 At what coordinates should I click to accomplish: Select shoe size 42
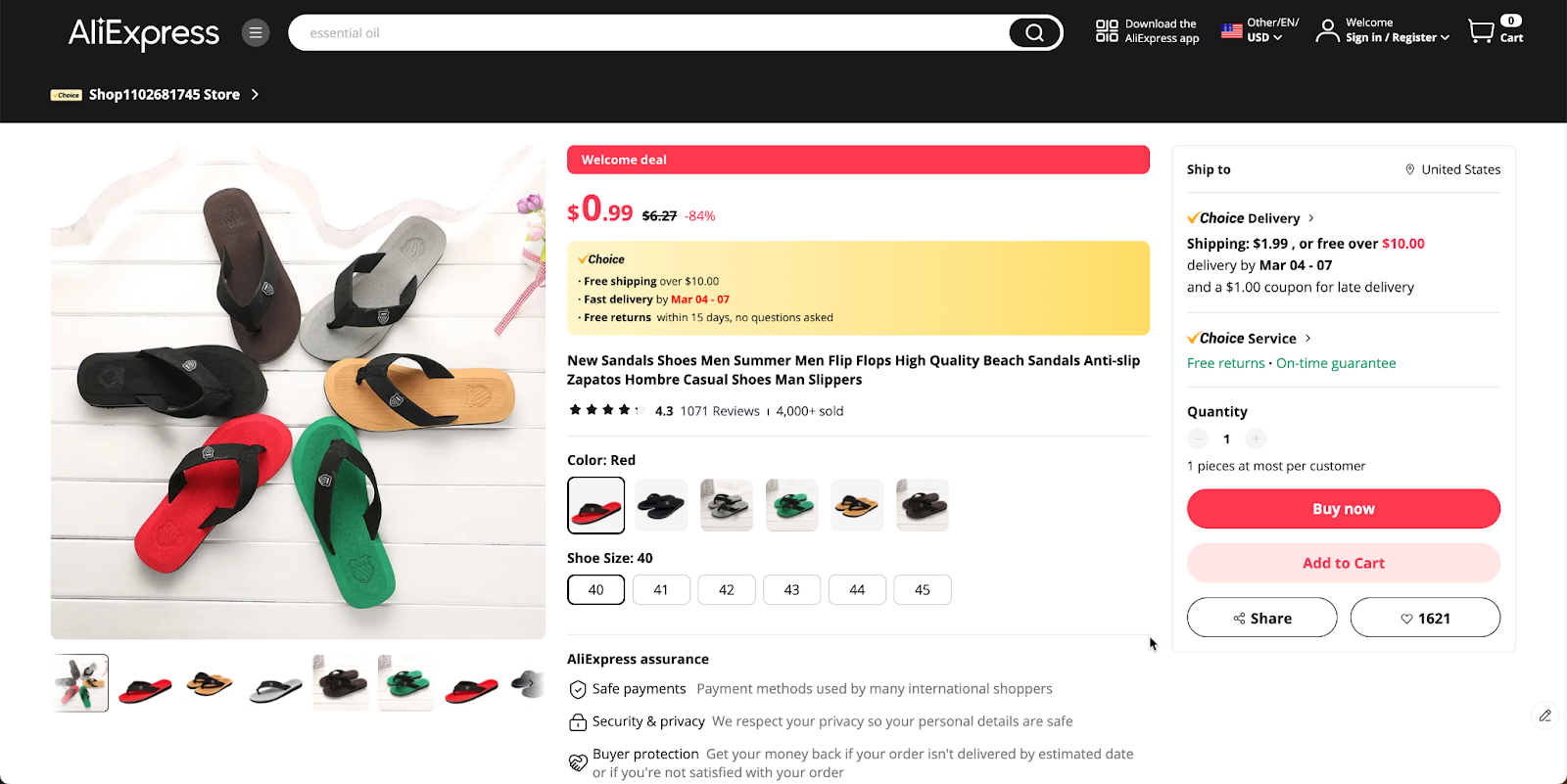[726, 589]
